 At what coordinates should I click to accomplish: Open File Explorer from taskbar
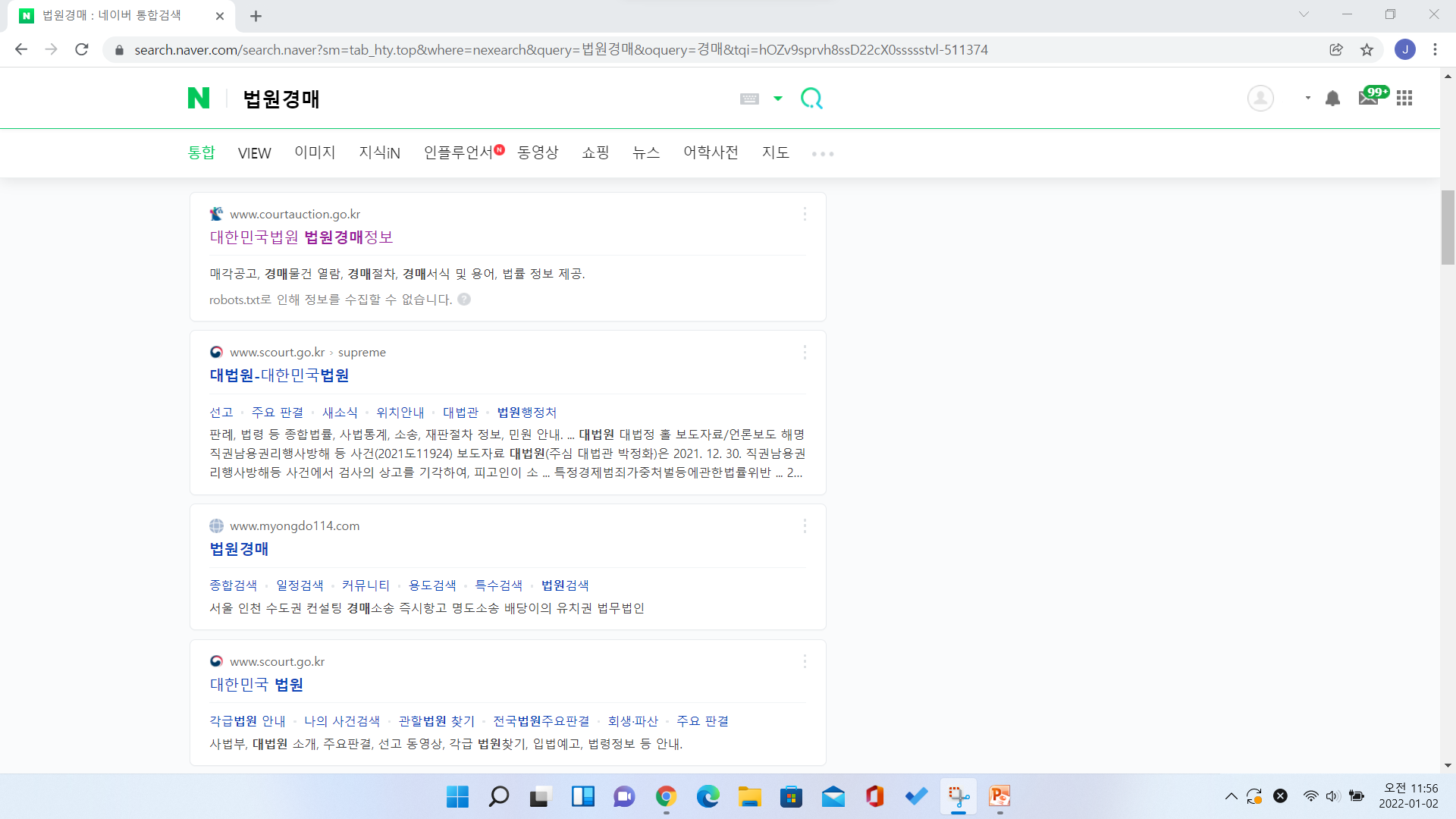(749, 796)
